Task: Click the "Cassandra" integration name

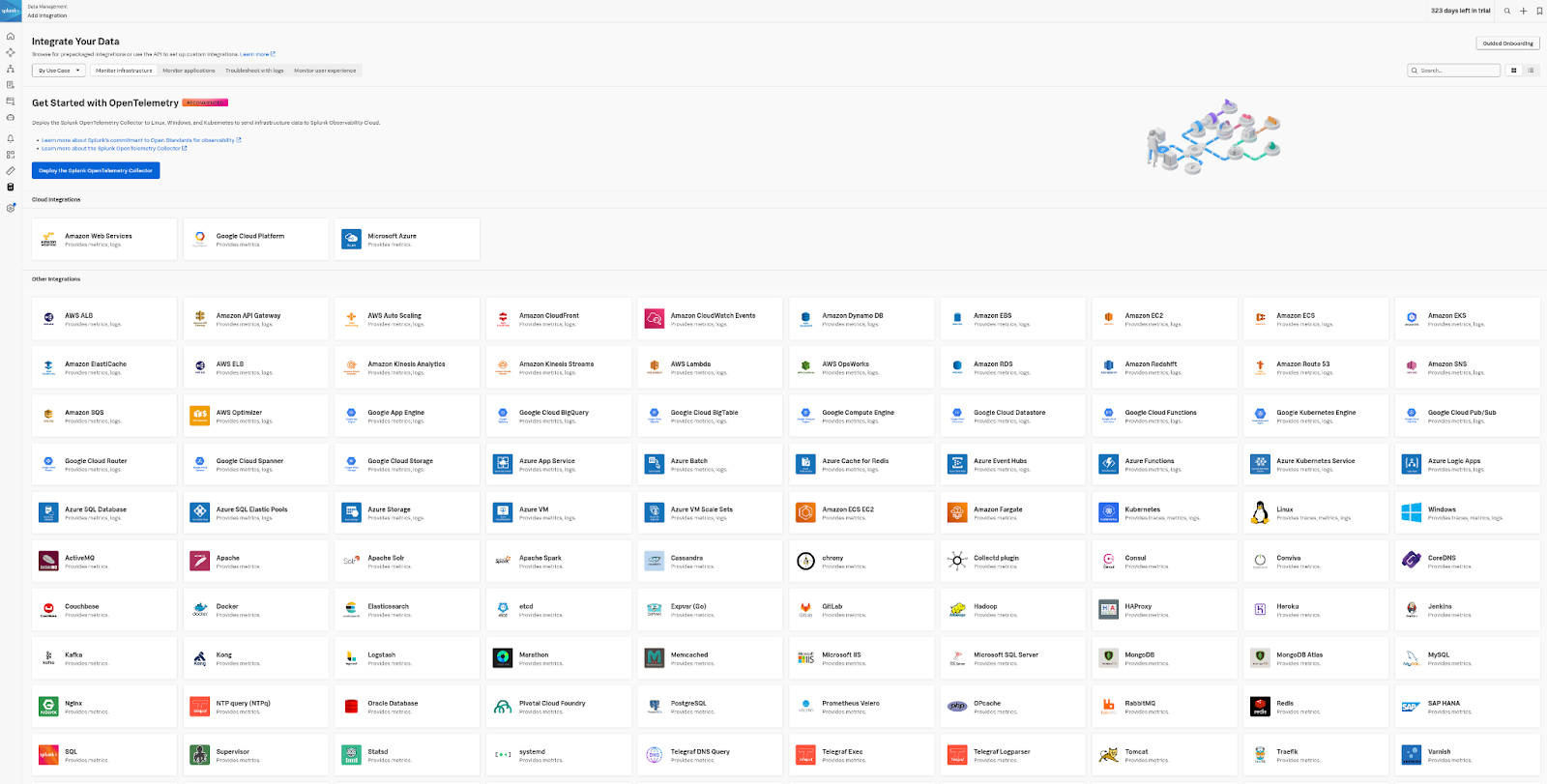Action: click(x=686, y=558)
